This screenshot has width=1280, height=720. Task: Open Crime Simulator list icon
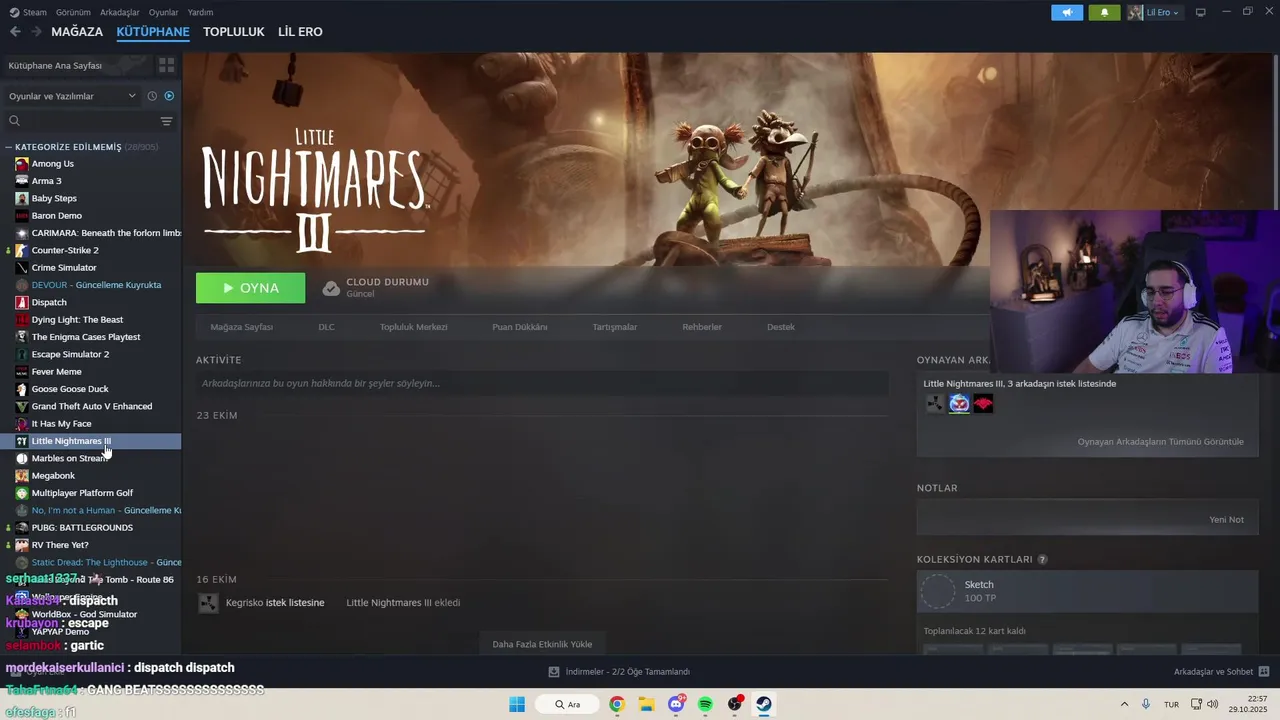[x=22, y=268]
